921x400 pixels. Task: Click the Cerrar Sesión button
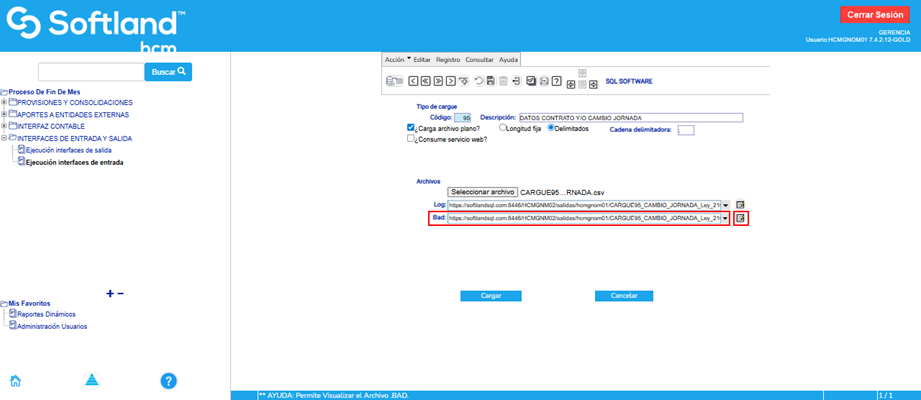pyautogui.click(x=875, y=15)
